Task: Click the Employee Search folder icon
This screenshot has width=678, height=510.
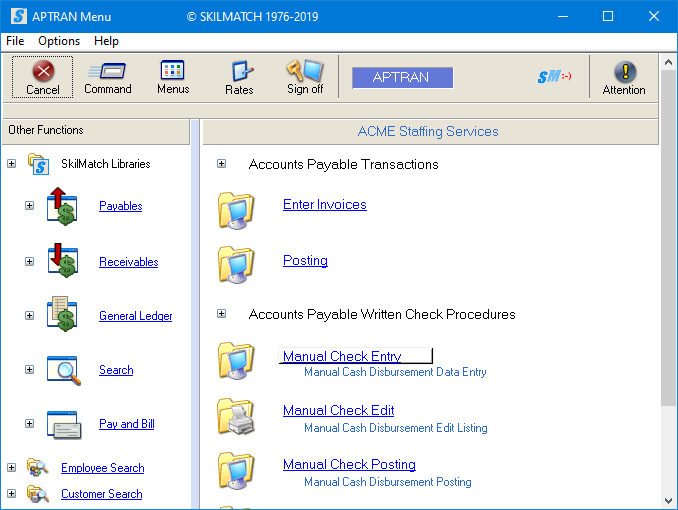Action: pyautogui.click(x=38, y=467)
